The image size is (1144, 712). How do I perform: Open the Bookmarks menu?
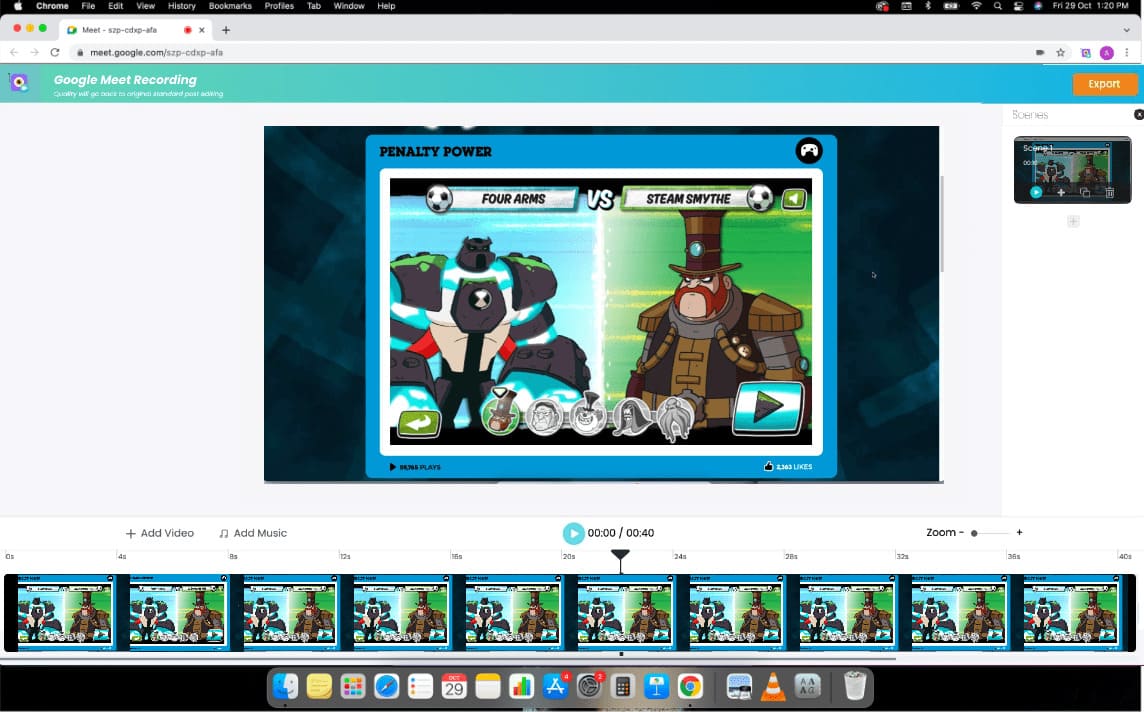point(230,6)
